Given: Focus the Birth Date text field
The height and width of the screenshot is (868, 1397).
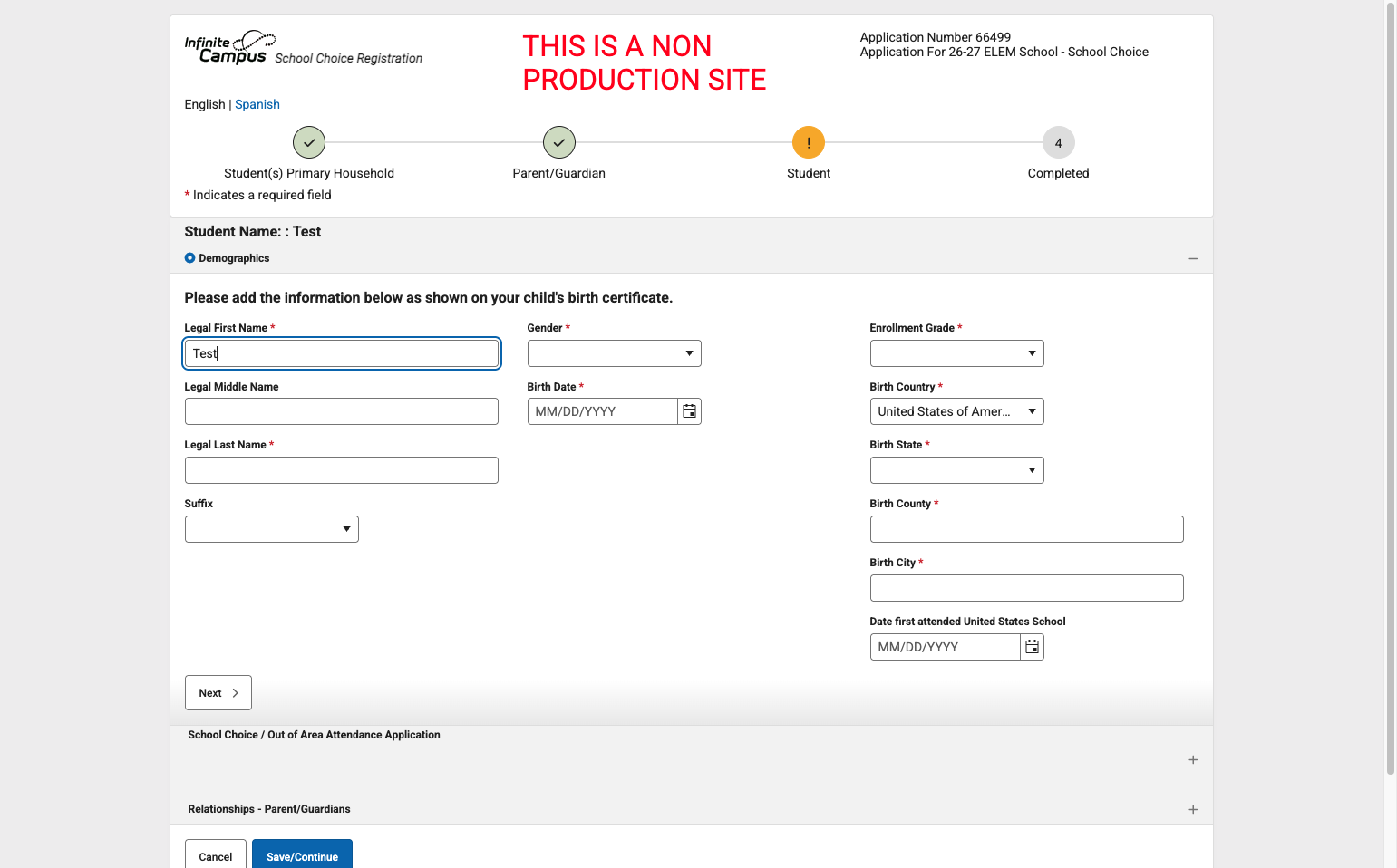Looking at the screenshot, I should tap(603, 411).
